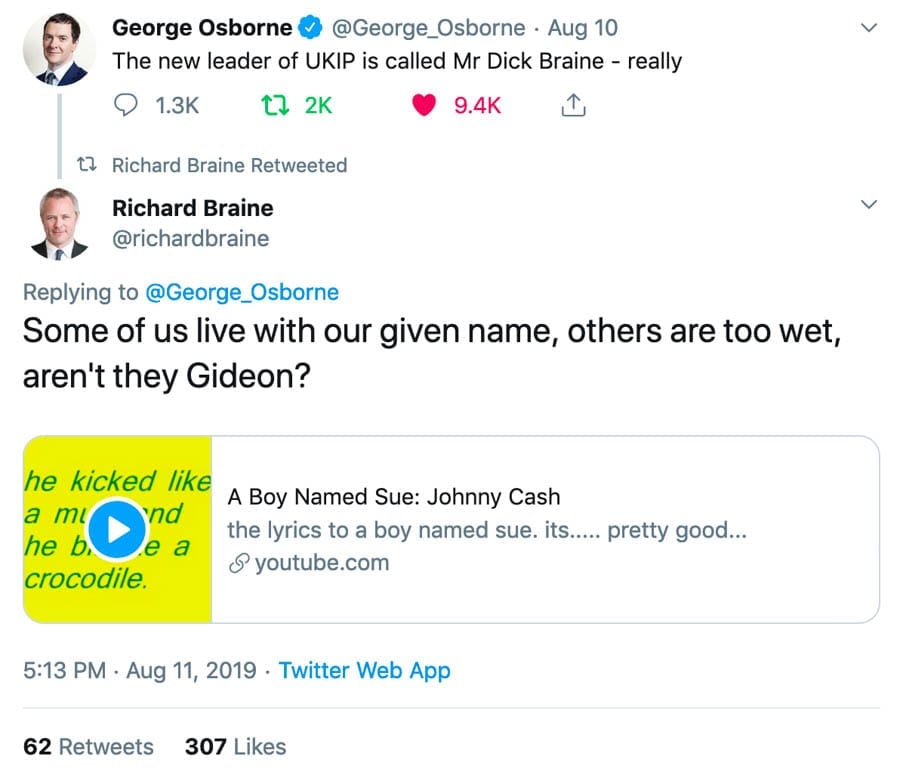900x781 pixels.
Task: Click the verified badge next to George Osborne
Action: point(310,28)
